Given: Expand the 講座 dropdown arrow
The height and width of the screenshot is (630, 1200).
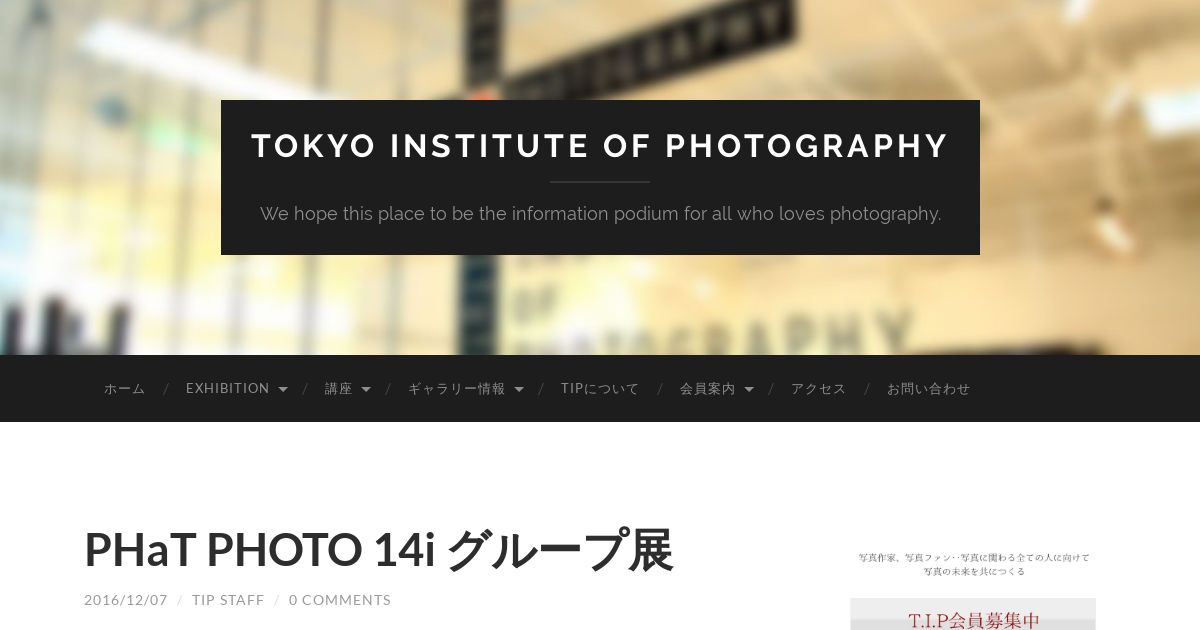Looking at the screenshot, I should (366, 390).
